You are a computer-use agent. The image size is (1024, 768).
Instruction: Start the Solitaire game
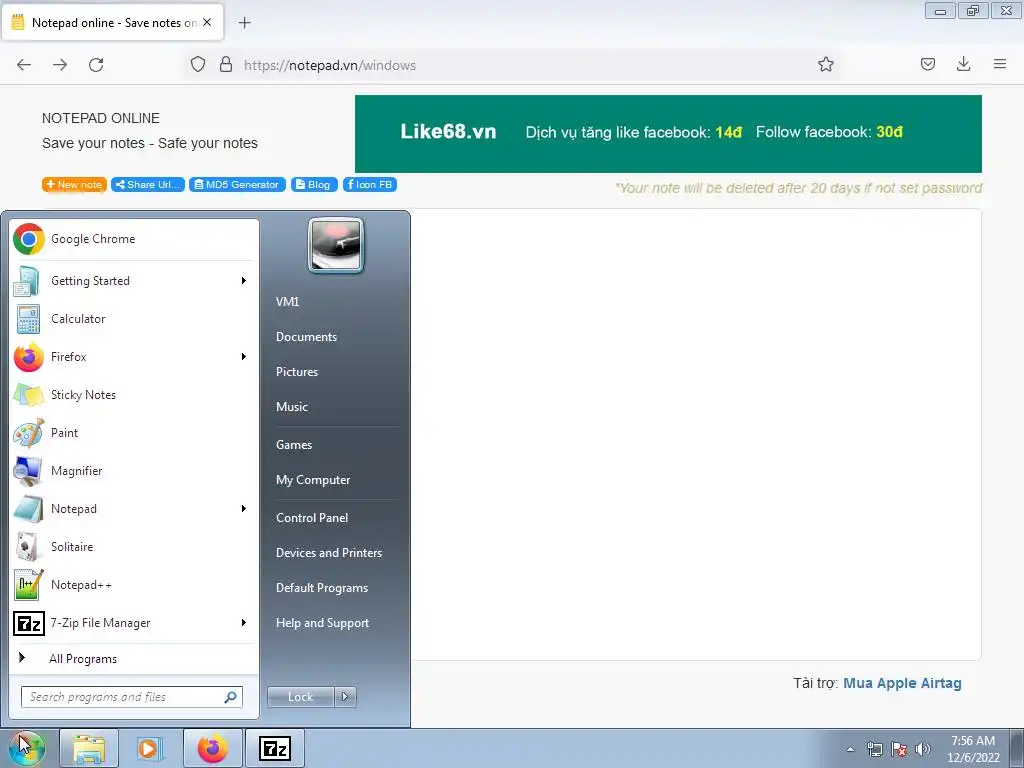[134, 547]
